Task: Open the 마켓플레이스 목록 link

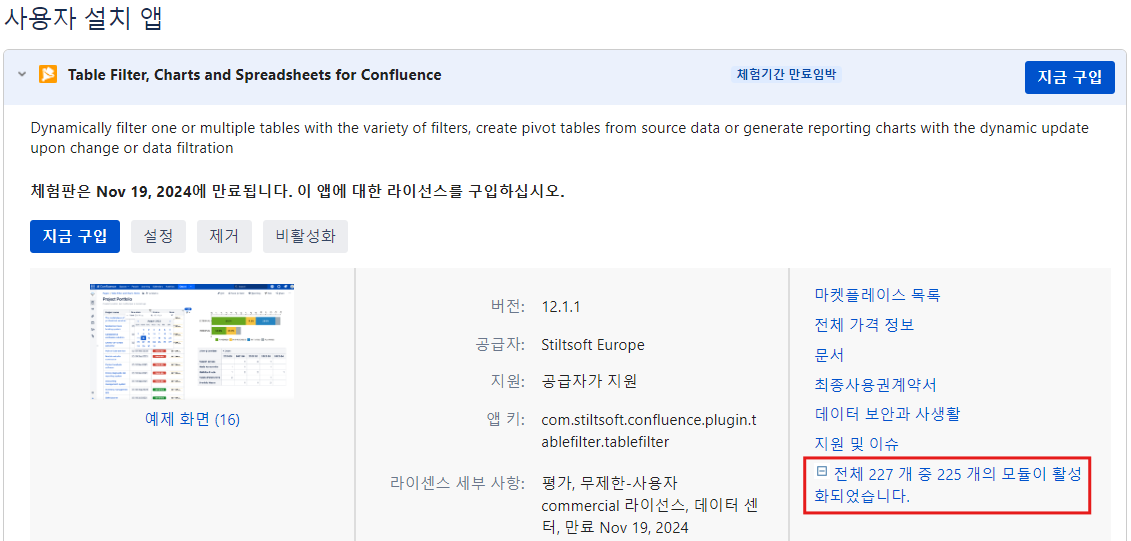Action: [x=877, y=294]
